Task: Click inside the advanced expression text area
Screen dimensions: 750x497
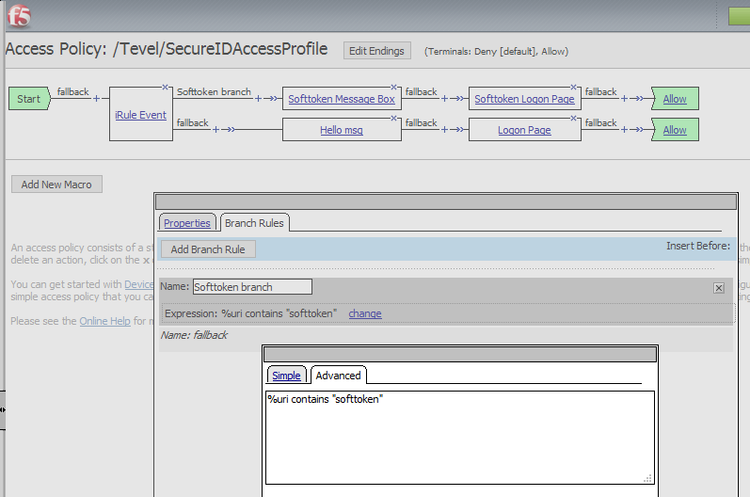Action: pos(460,437)
